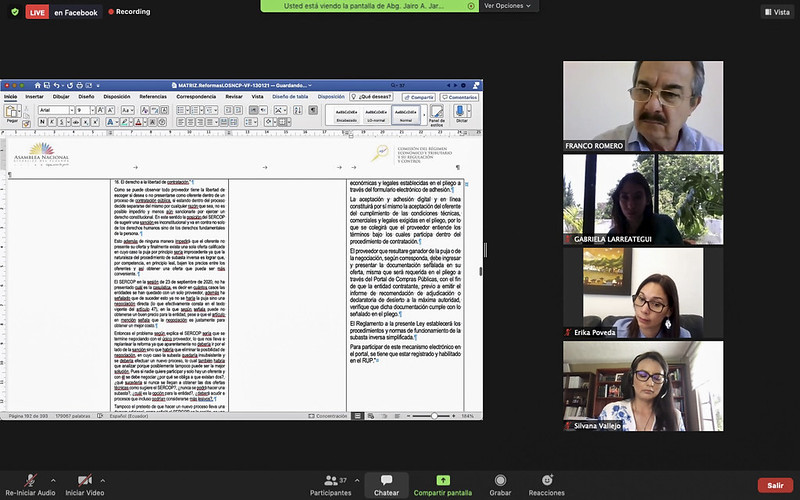
Task: Click the Pegar paste icon
Action: (x=10, y=111)
